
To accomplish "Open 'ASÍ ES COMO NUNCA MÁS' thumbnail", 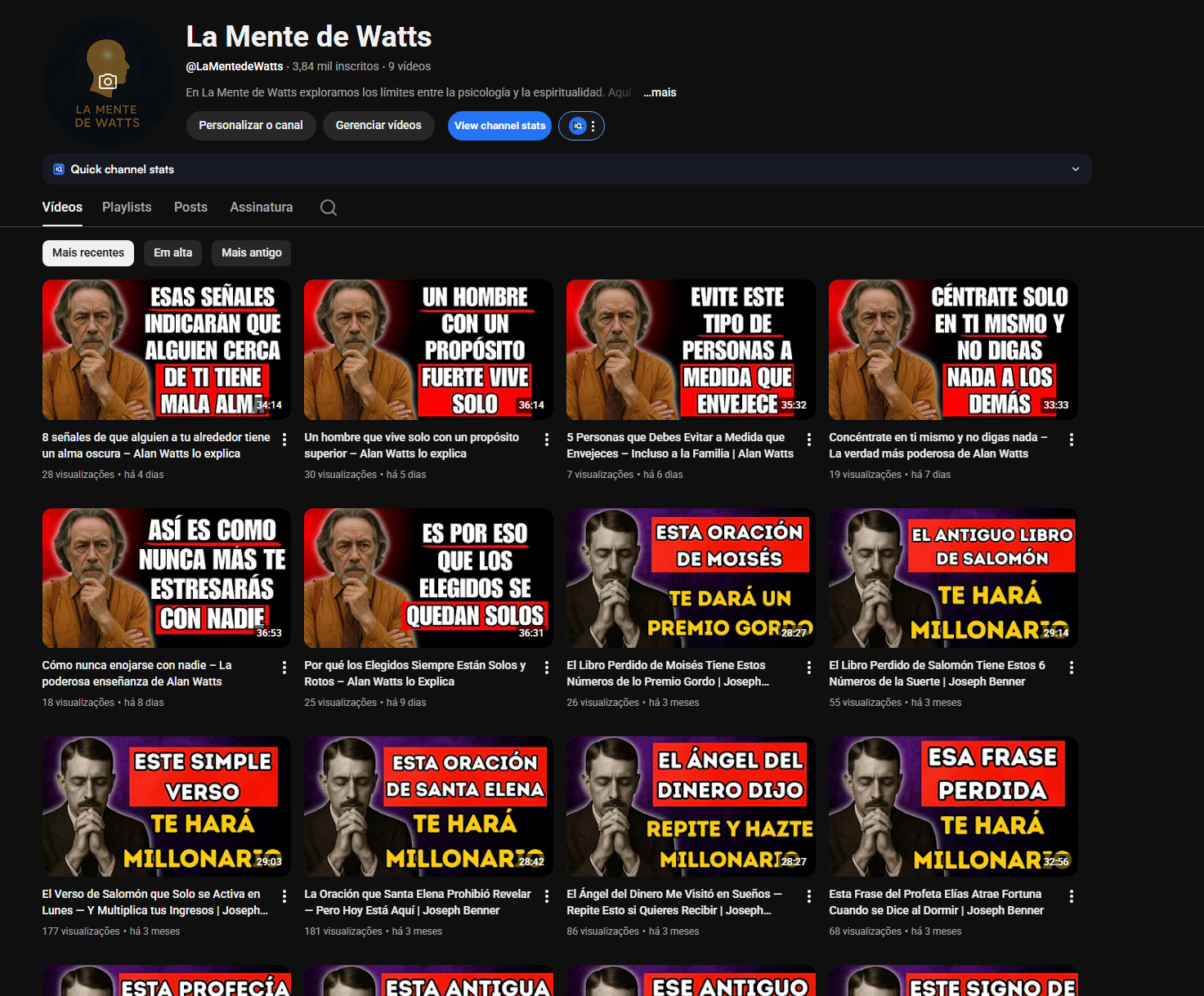I will (x=167, y=578).
